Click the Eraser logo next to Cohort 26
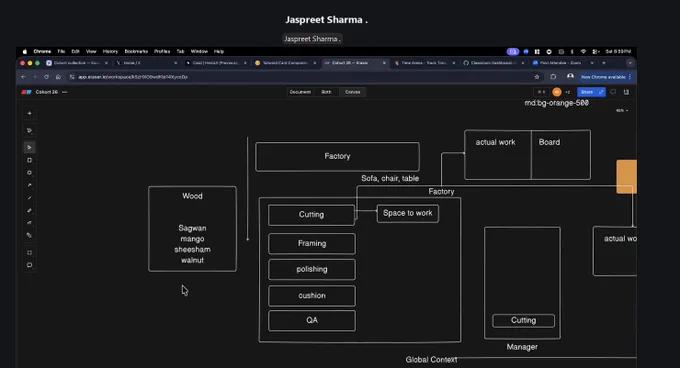 coord(26,92)
